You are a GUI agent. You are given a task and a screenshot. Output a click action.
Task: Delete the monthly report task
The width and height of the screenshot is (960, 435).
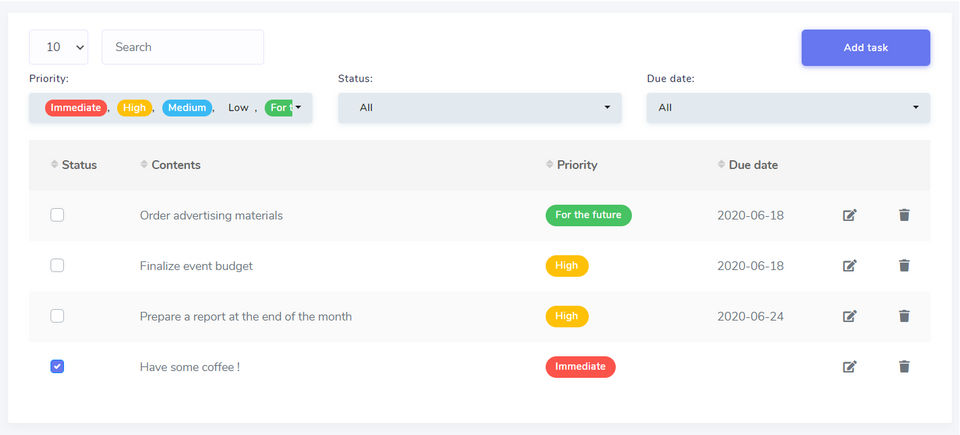tap(904, 316)
